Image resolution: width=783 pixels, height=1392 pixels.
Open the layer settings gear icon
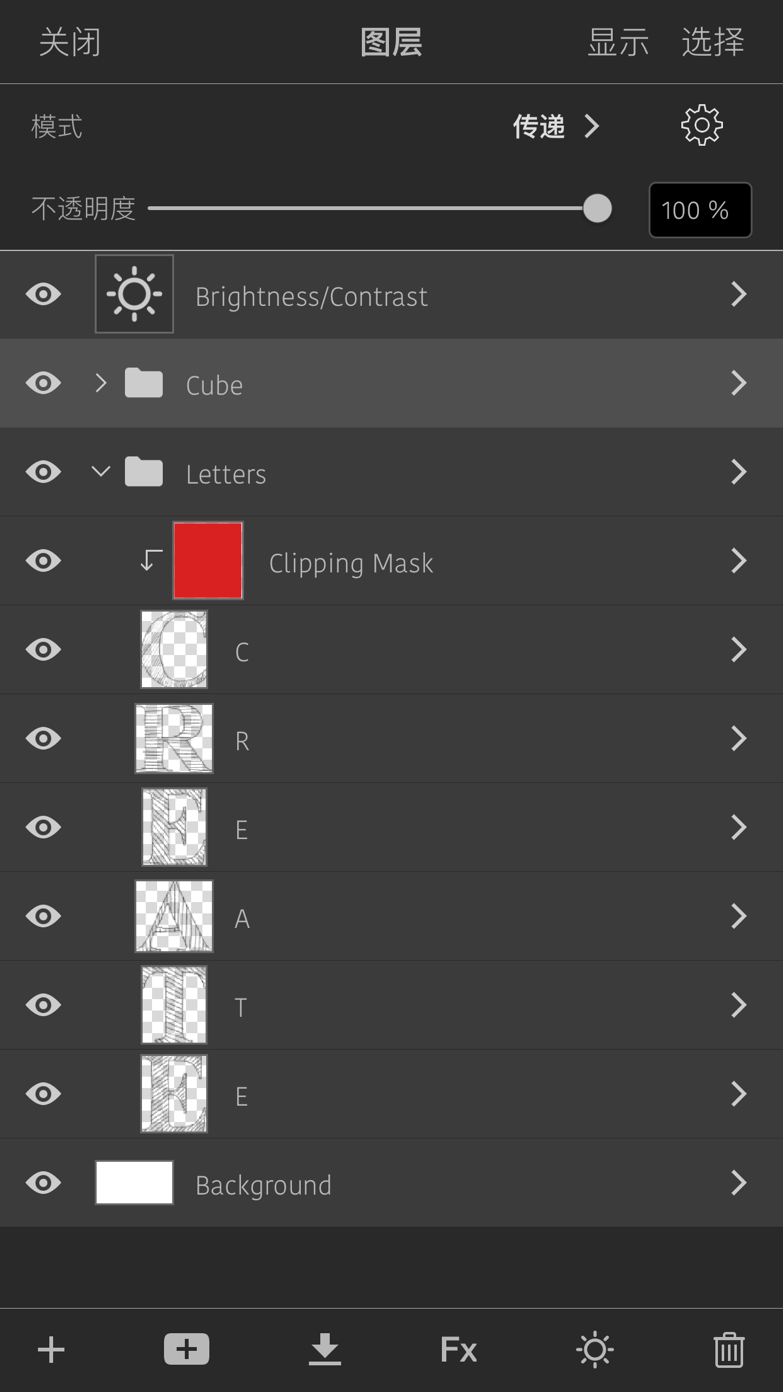pyautogui.click(x=701, y=126)
